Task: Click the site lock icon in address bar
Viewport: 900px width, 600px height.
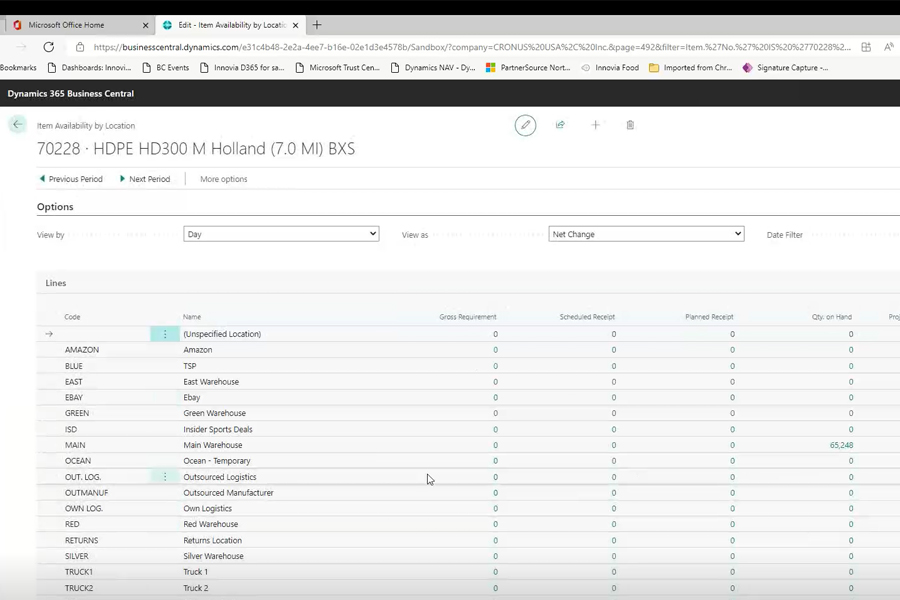Action: (80, 47)
